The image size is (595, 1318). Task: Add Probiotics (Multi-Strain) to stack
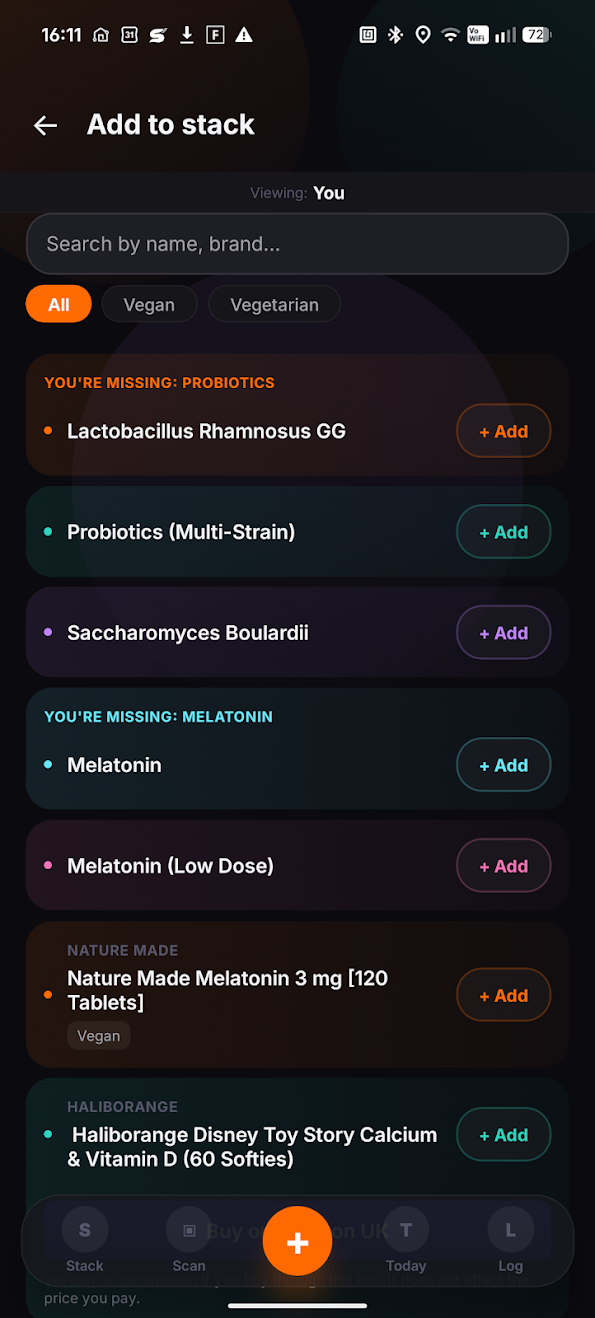click(x=504, y=532)
